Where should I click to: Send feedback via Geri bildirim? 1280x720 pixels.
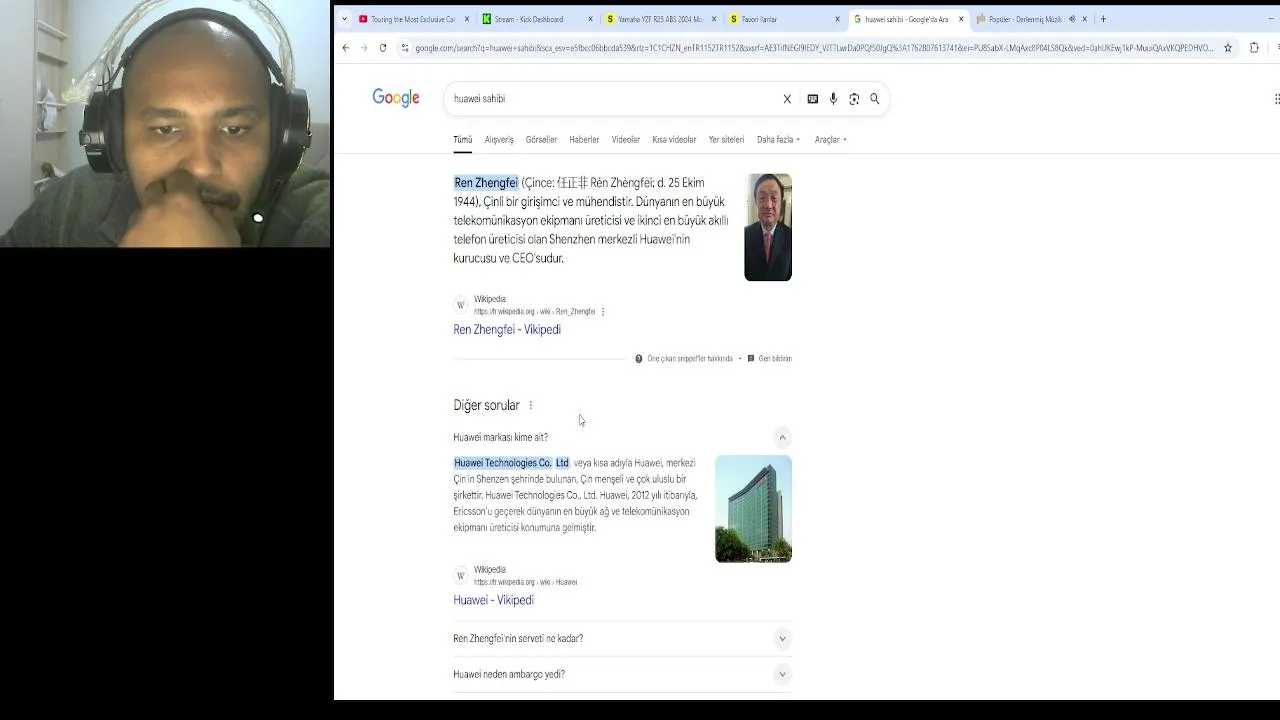(770, 359)
